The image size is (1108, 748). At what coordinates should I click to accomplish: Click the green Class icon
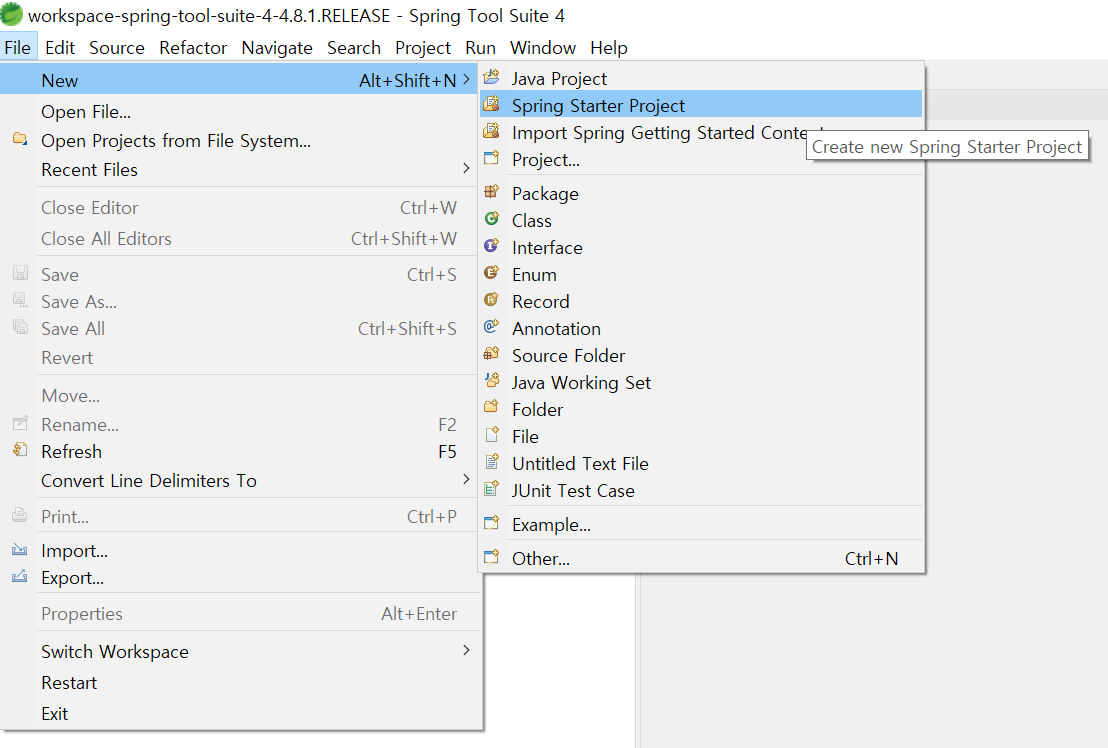tap(492, 219)
